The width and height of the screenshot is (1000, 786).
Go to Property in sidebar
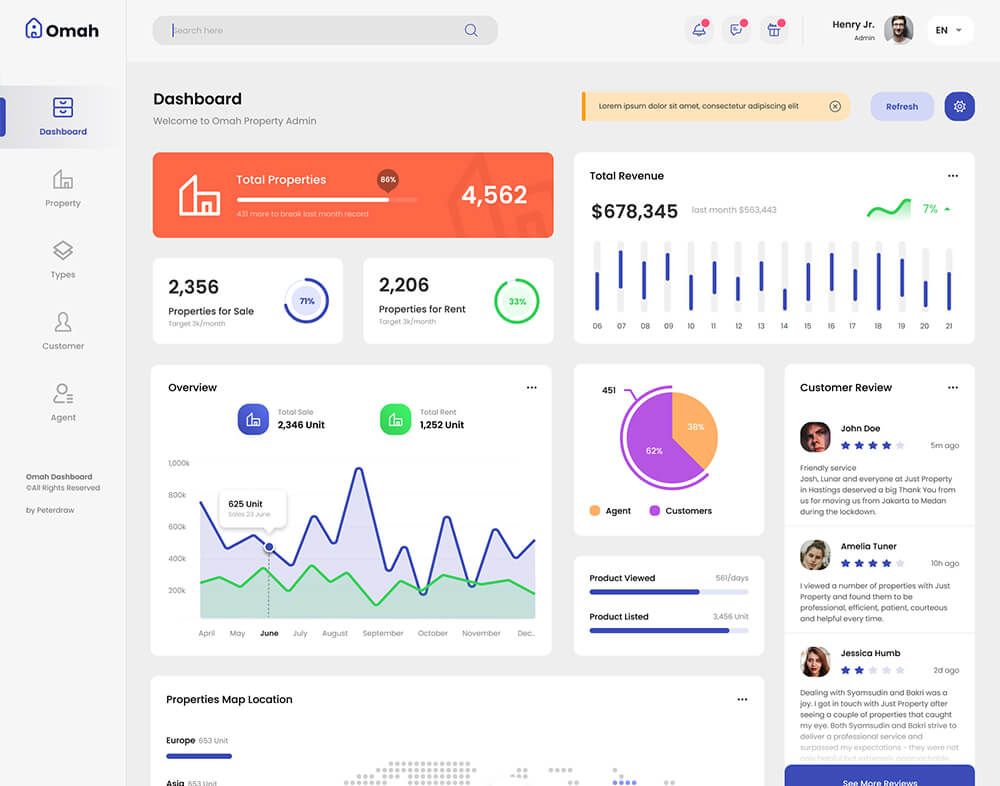click(x=62, y=188)
